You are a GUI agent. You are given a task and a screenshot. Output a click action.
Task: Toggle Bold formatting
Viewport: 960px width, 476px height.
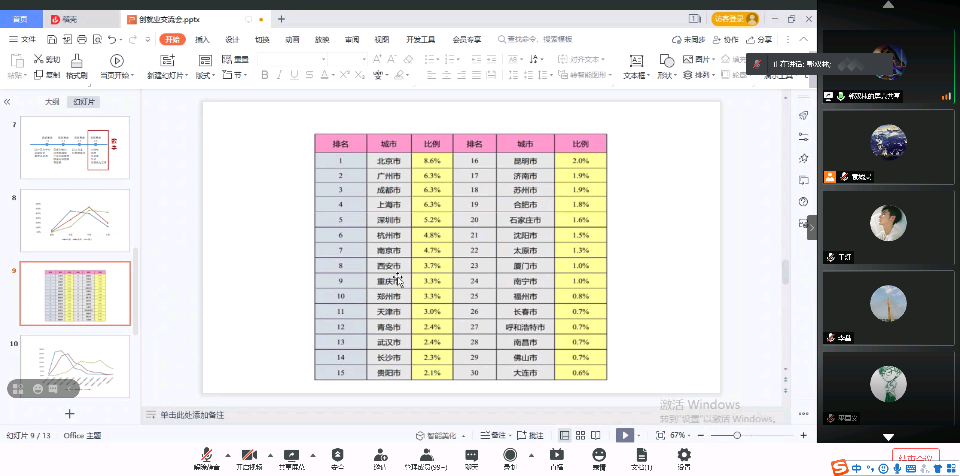tap(265, 75)
